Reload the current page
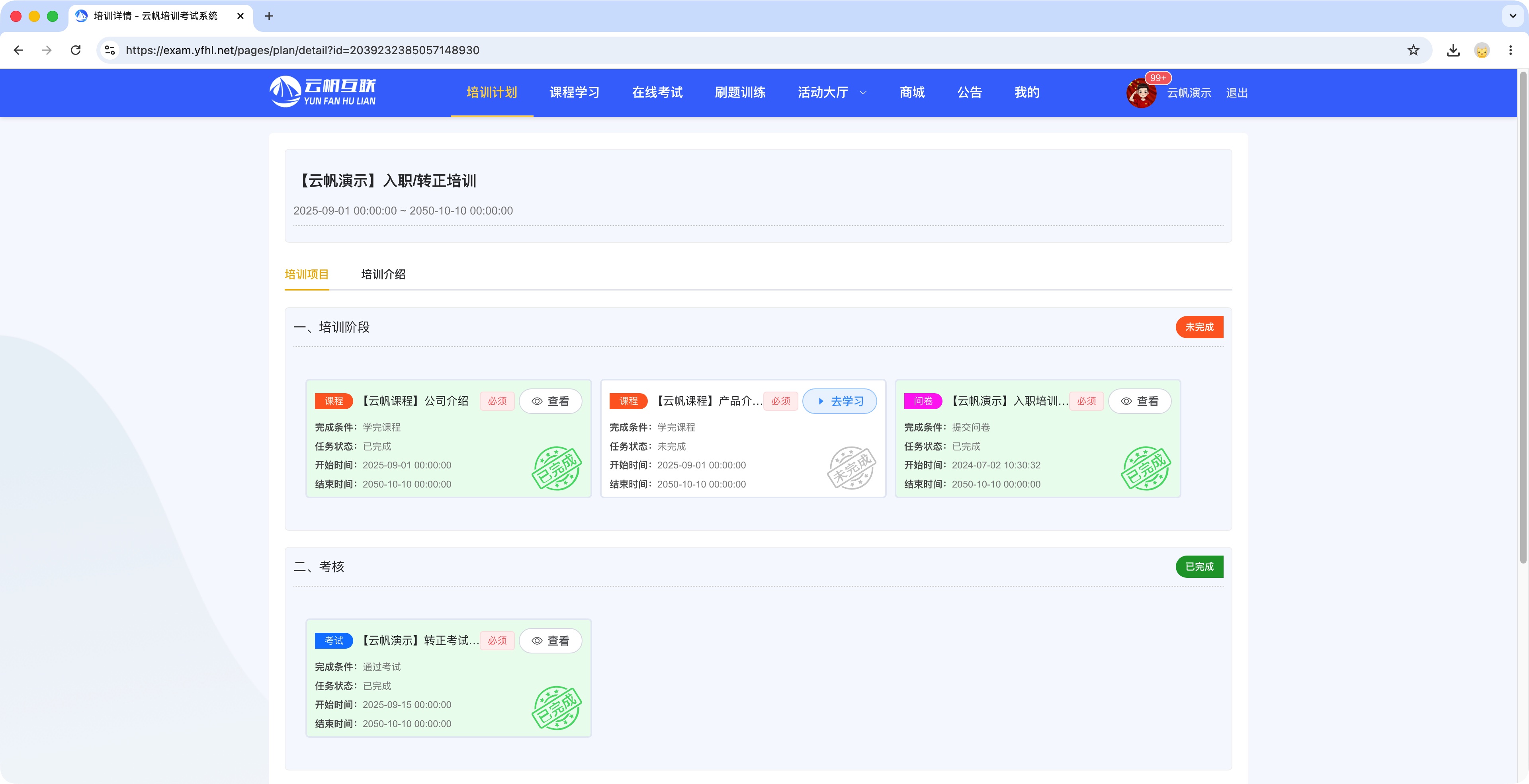 (x=75, y=51)
